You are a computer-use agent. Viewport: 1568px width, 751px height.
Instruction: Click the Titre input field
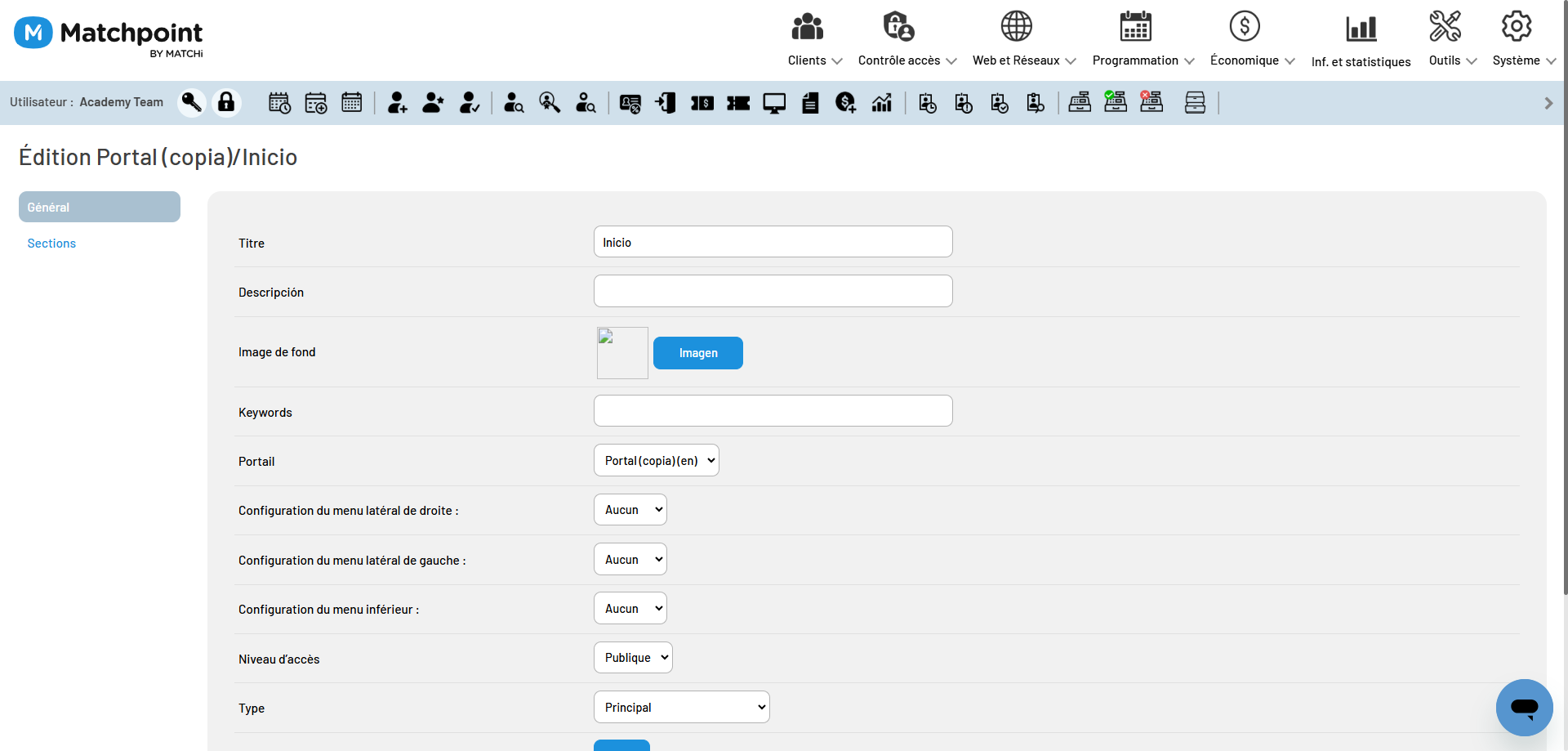pyautogui.click(x=773, y=242)
